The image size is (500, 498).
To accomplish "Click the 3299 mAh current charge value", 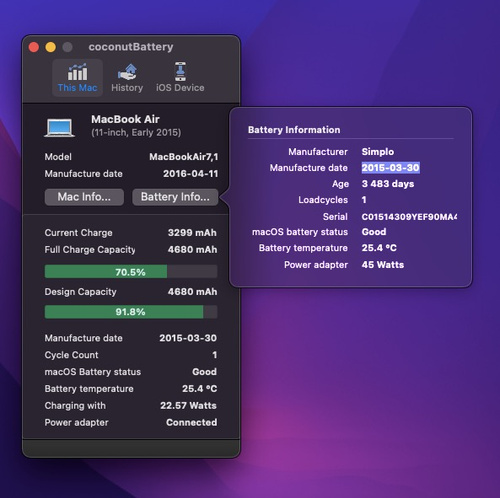I will point(192,233).
